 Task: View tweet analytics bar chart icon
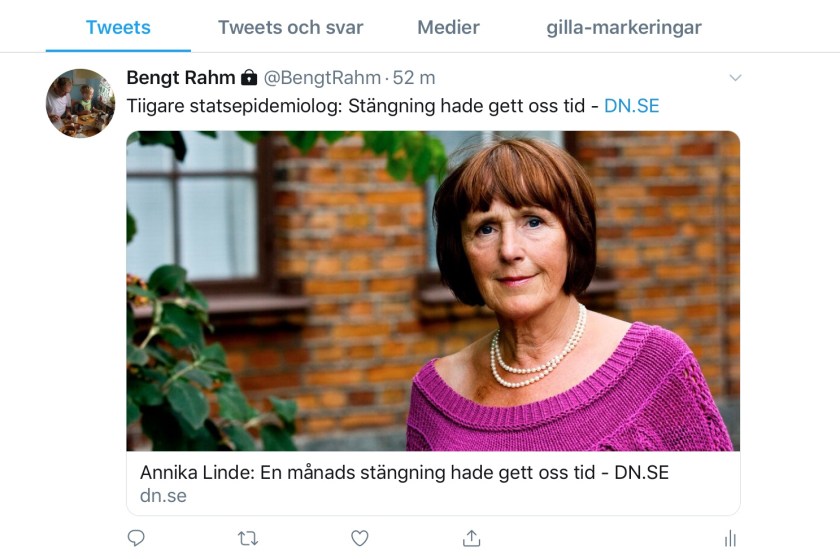730,538
